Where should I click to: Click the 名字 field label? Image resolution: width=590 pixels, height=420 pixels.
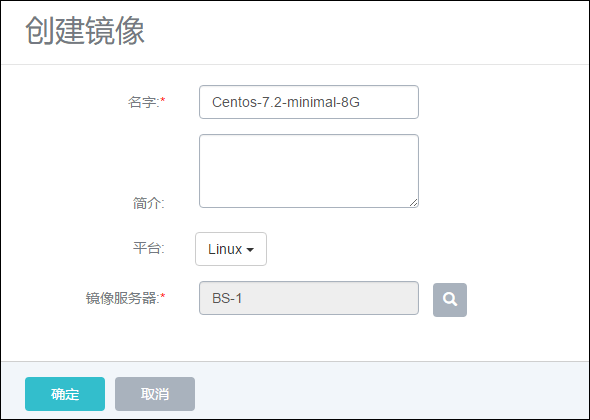pos(144,102)
